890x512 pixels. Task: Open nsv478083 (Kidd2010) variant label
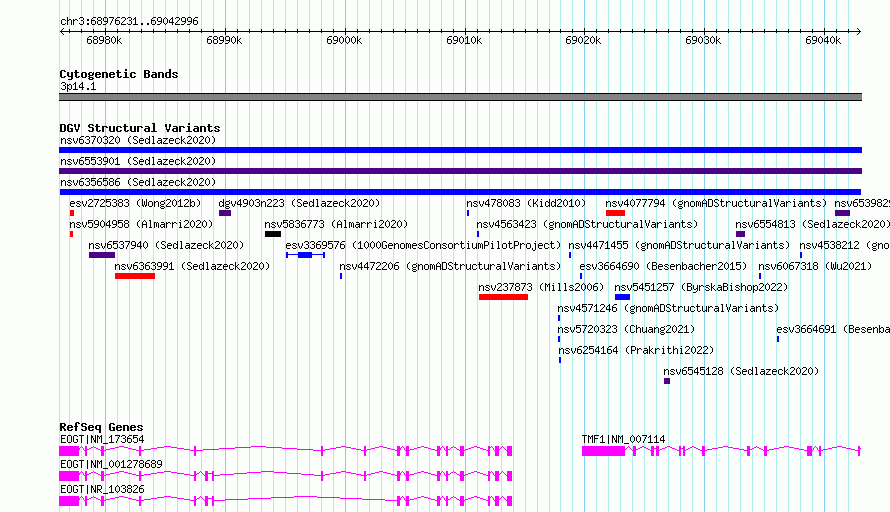(526, 203)
